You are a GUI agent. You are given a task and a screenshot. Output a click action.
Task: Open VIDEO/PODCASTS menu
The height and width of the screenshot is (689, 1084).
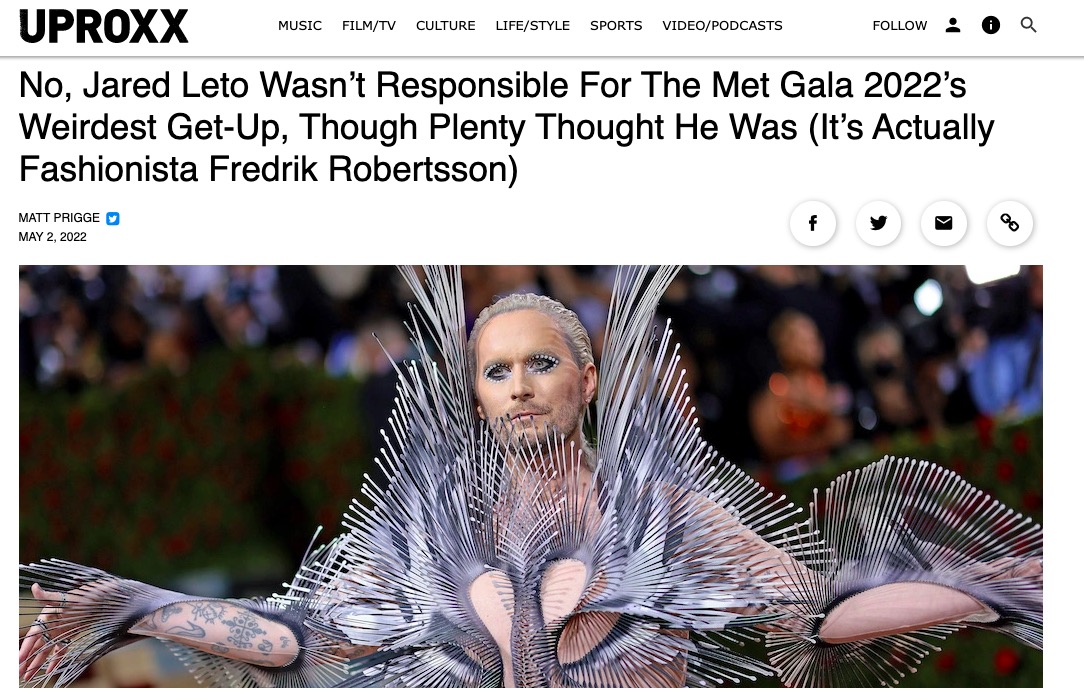[x=722, y=26]
